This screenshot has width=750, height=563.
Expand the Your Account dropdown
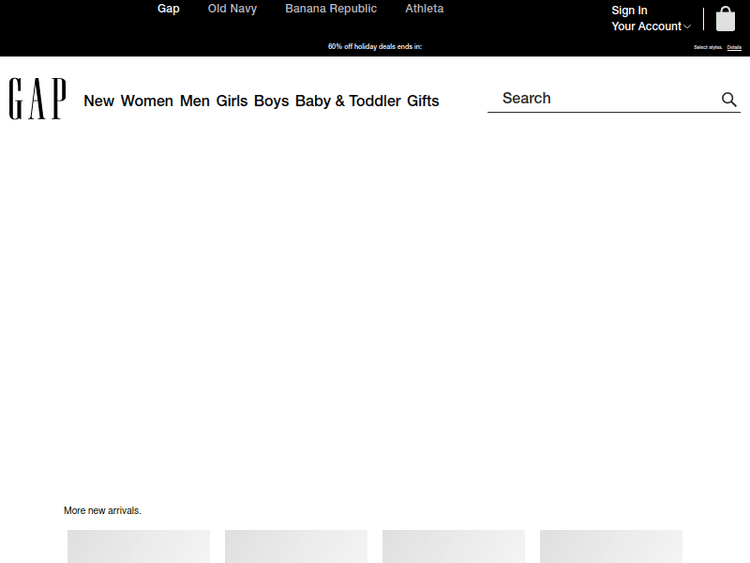click(x=651, y=27)
